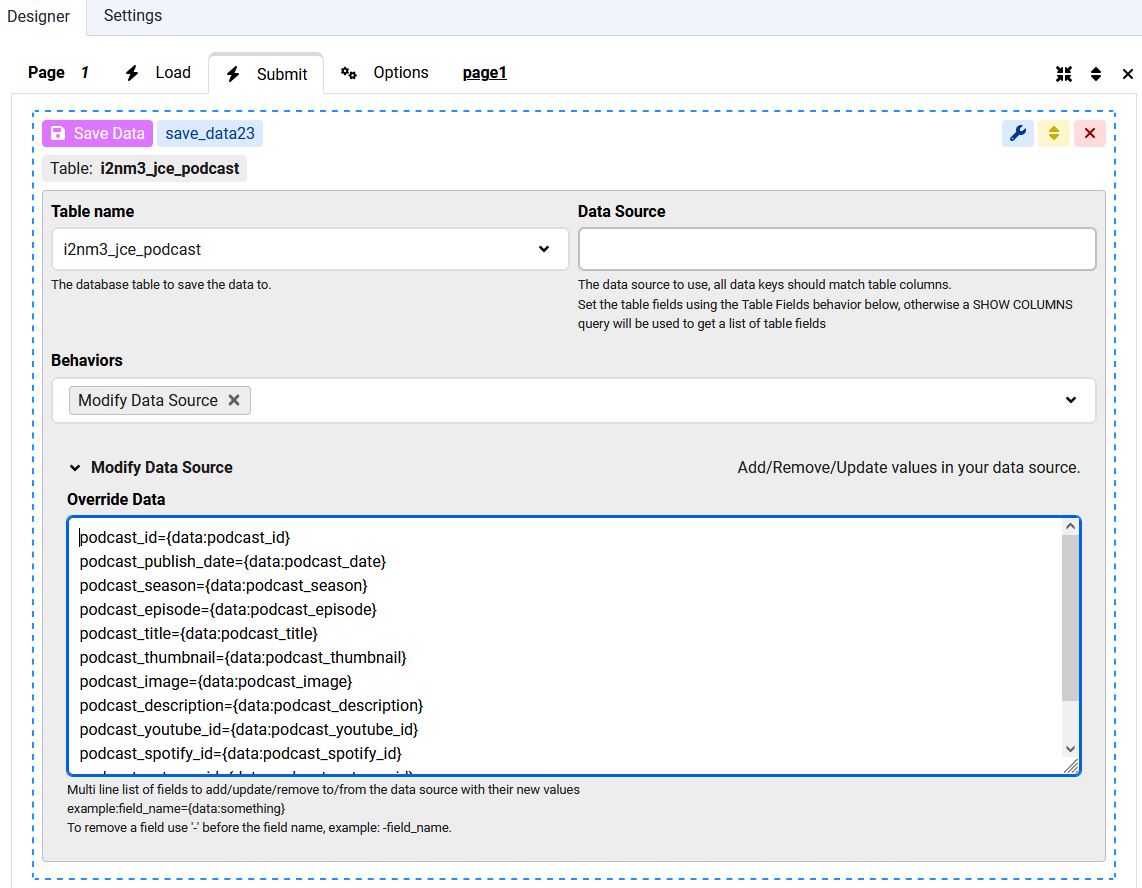Close the page panel with the X icon
1142x888 pixels.
tap(1128, 74)
